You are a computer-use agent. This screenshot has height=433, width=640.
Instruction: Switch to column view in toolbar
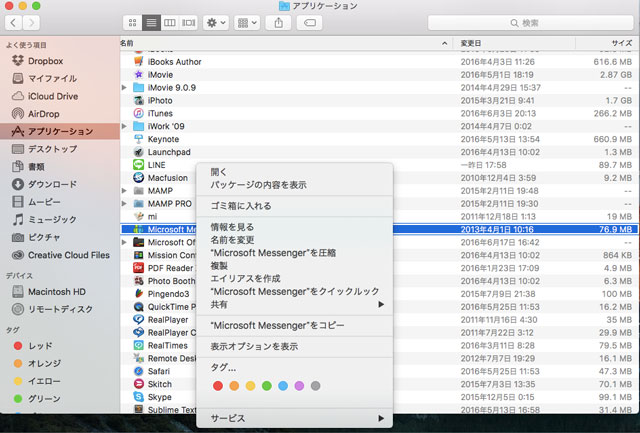pyautogui.click(x=170, y=23)
